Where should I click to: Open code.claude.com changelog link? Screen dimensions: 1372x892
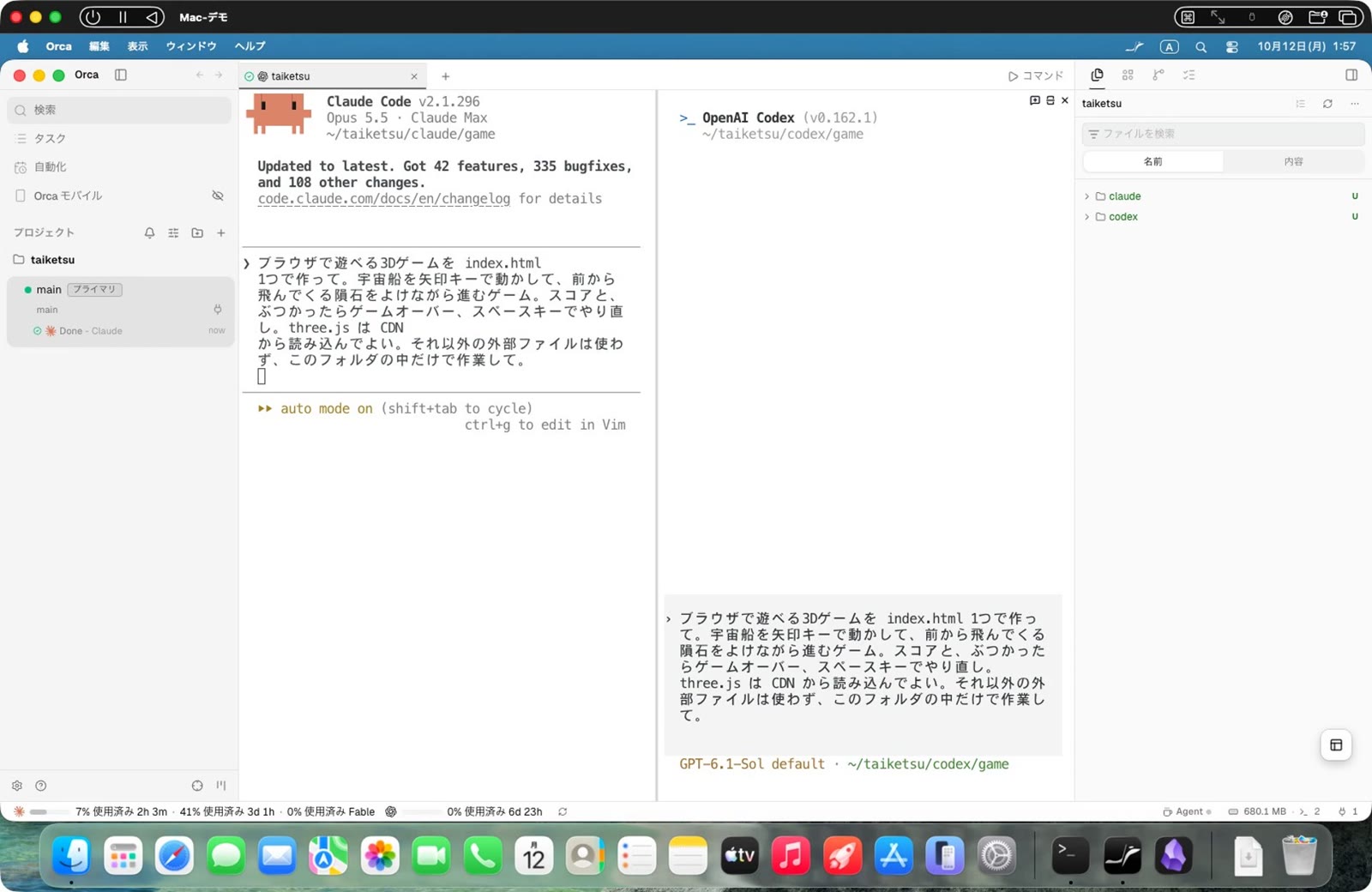click(384, 199)
